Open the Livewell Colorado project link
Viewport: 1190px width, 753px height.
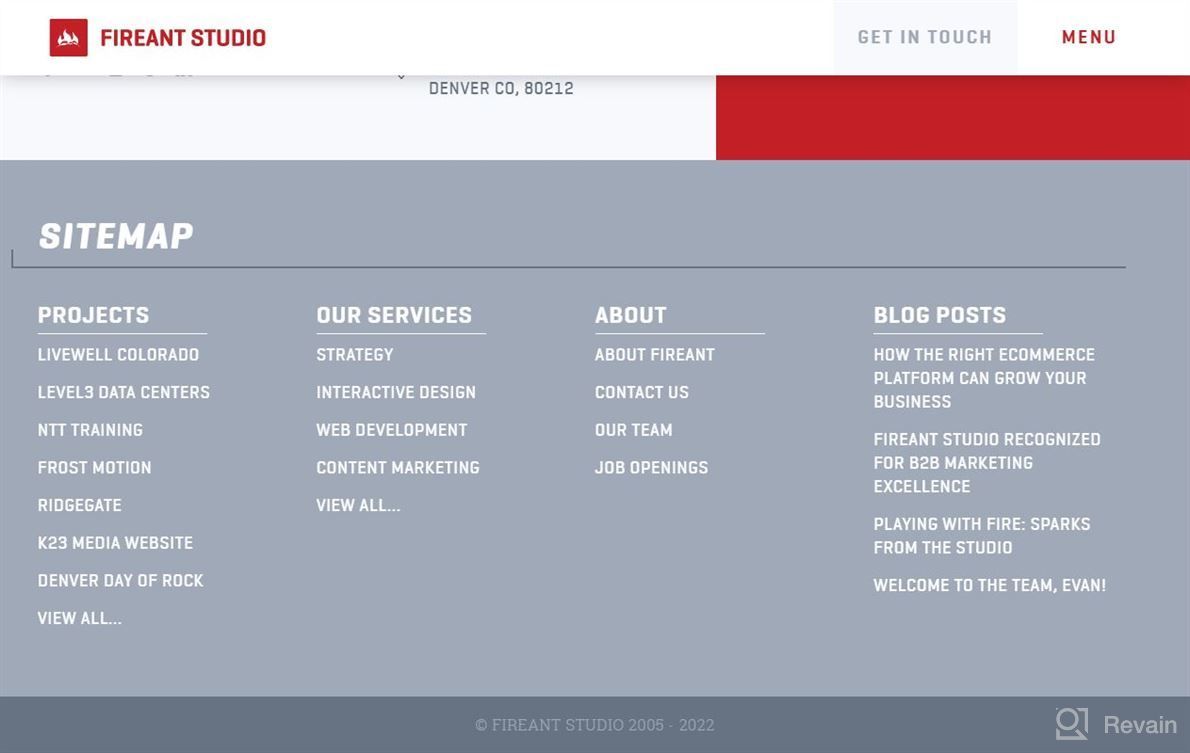(118, 354)
